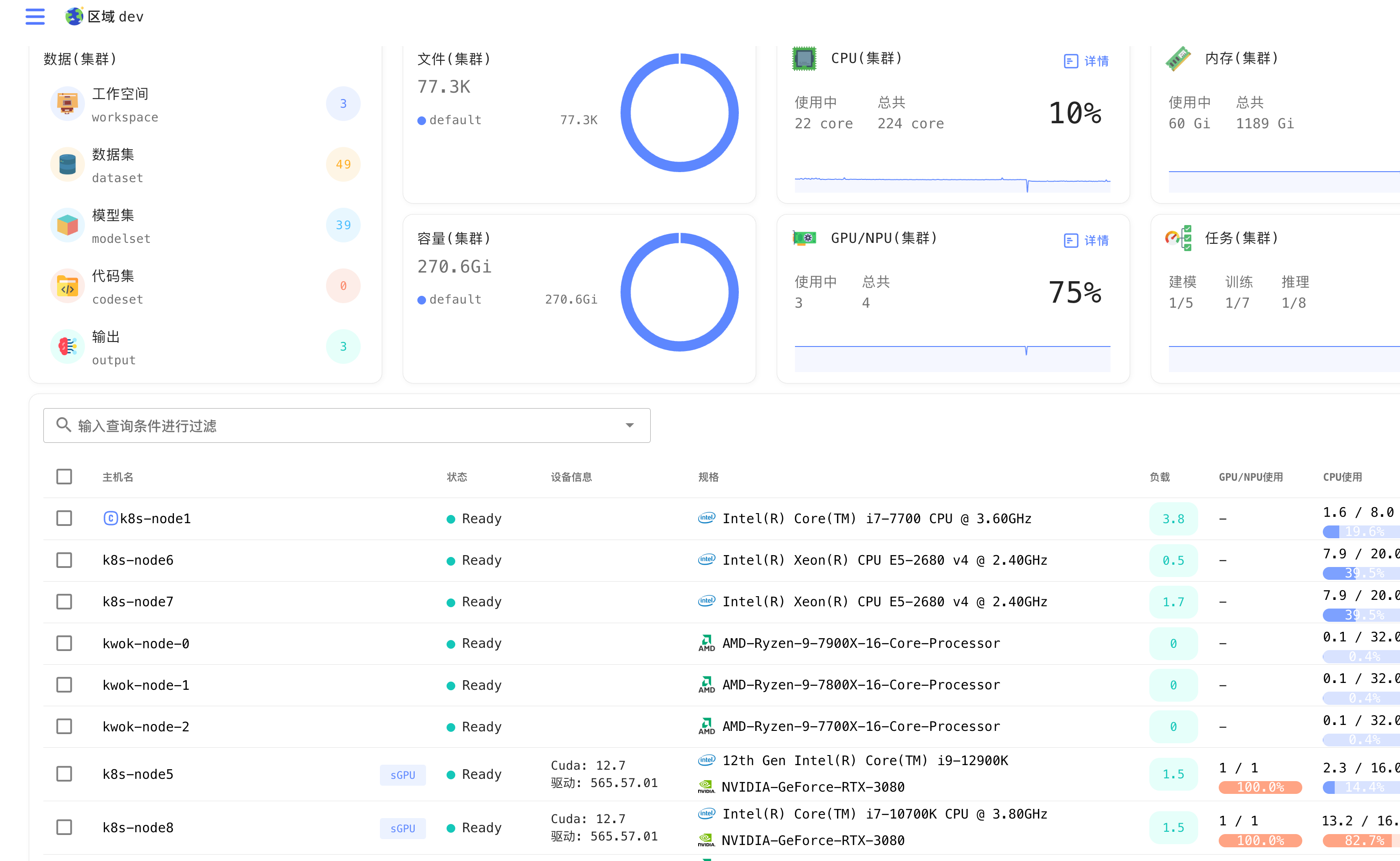Click the sGPU tag on k8s-node8
The height and width of the screenshot is (861, 1400).
coord(403,828)
